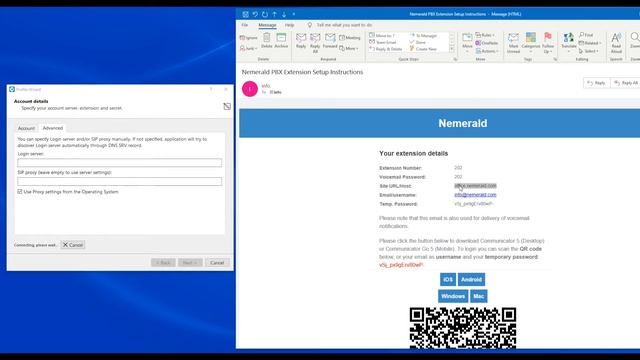Click the To Manager quick step
Image resolution: width=640 pixels, height=360 pixels.
[423, 36]
